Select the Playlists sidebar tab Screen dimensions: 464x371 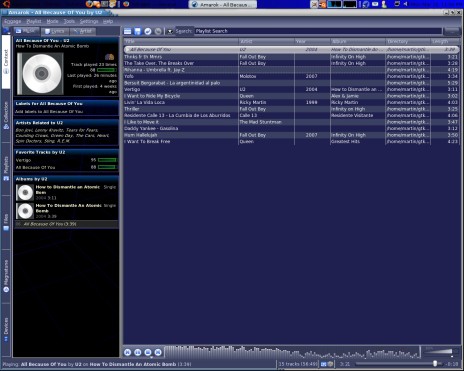click(x=6, y=169)
